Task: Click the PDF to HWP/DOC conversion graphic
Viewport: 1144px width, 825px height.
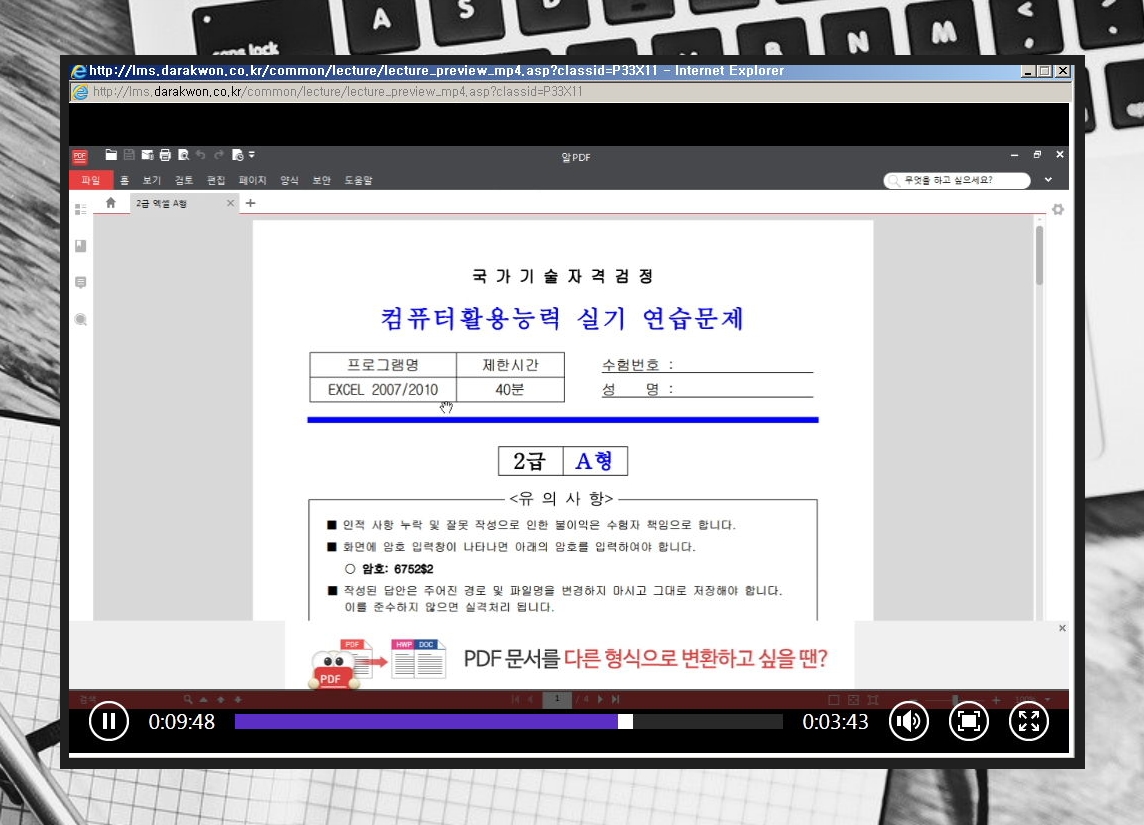Action: tap(377, 663)
